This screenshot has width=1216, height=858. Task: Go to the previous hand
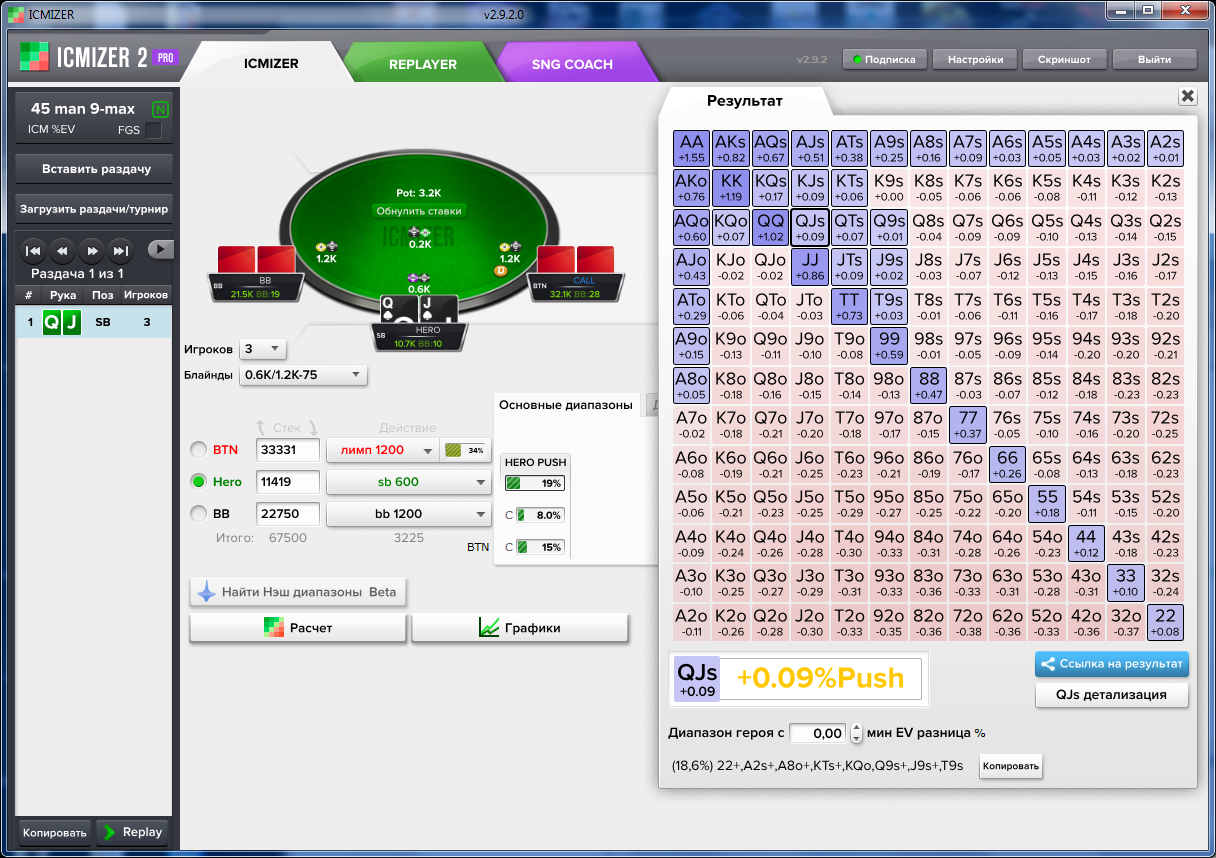pos(62,250)
